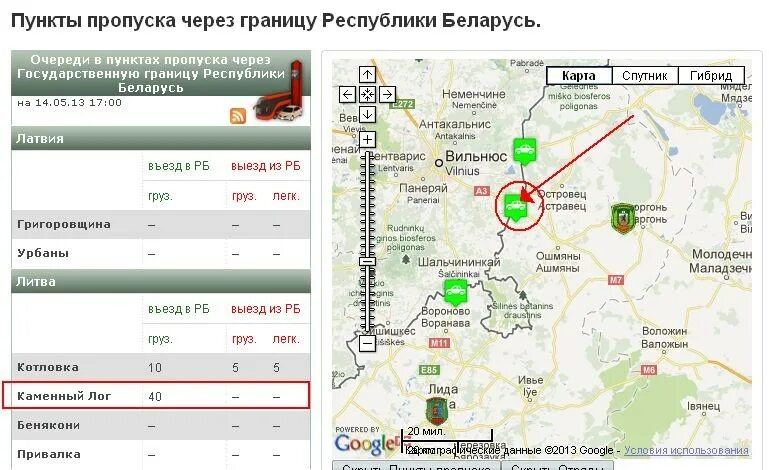
Task: Zoom out with the minus button
Action: pyautogui.click(x=367, y=343)
